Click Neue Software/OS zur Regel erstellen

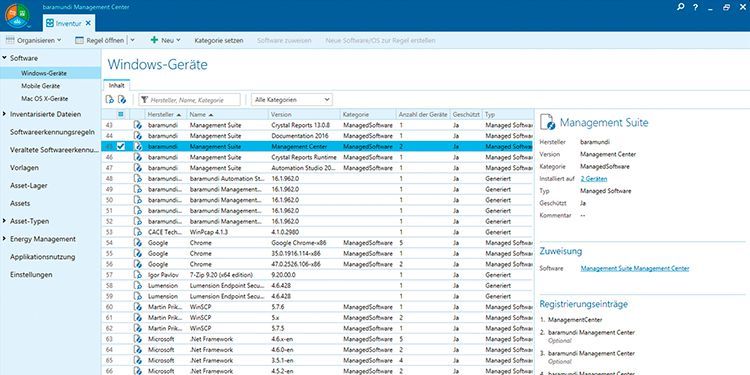(380, 41)
